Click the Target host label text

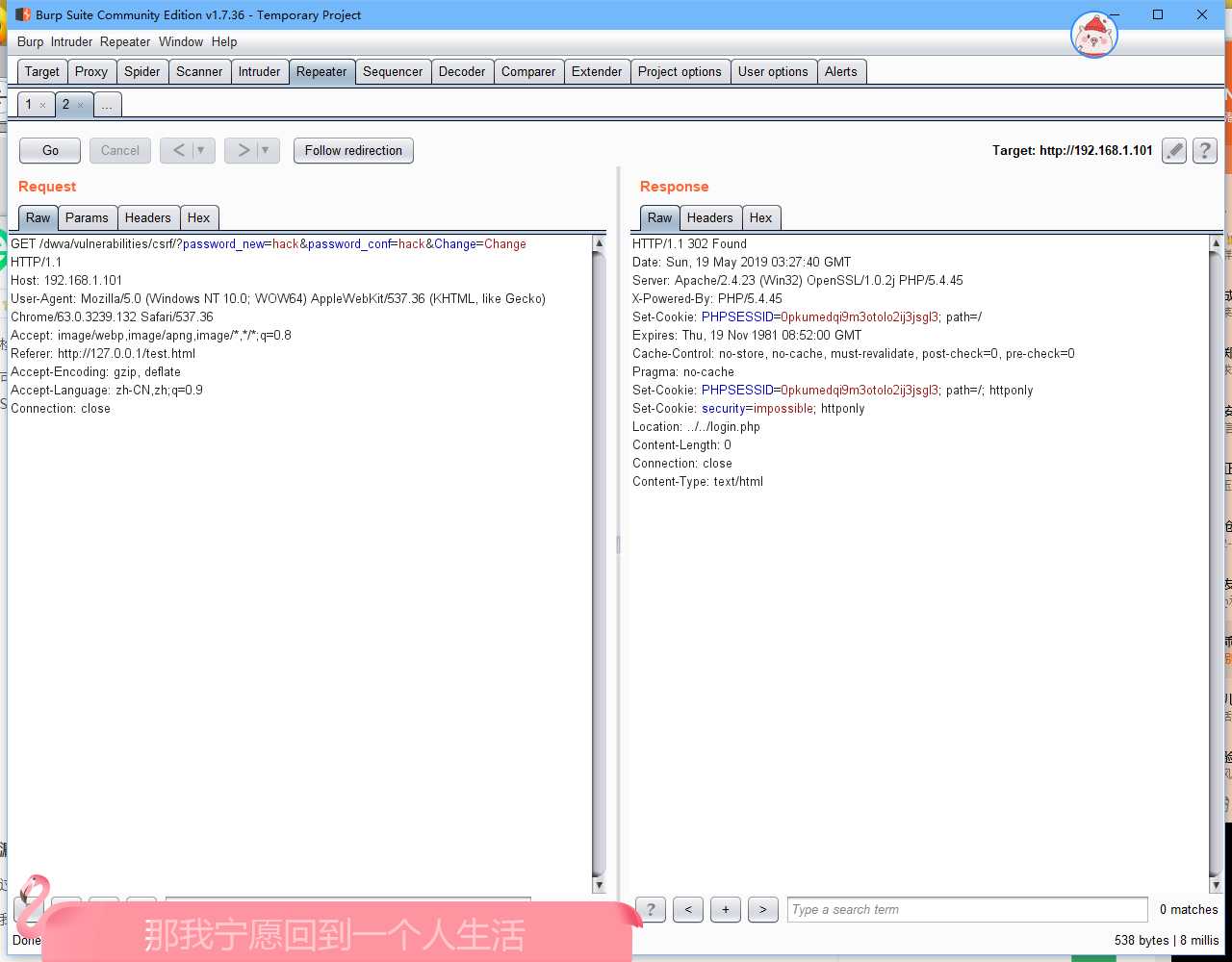click(x=1072, y=150)
